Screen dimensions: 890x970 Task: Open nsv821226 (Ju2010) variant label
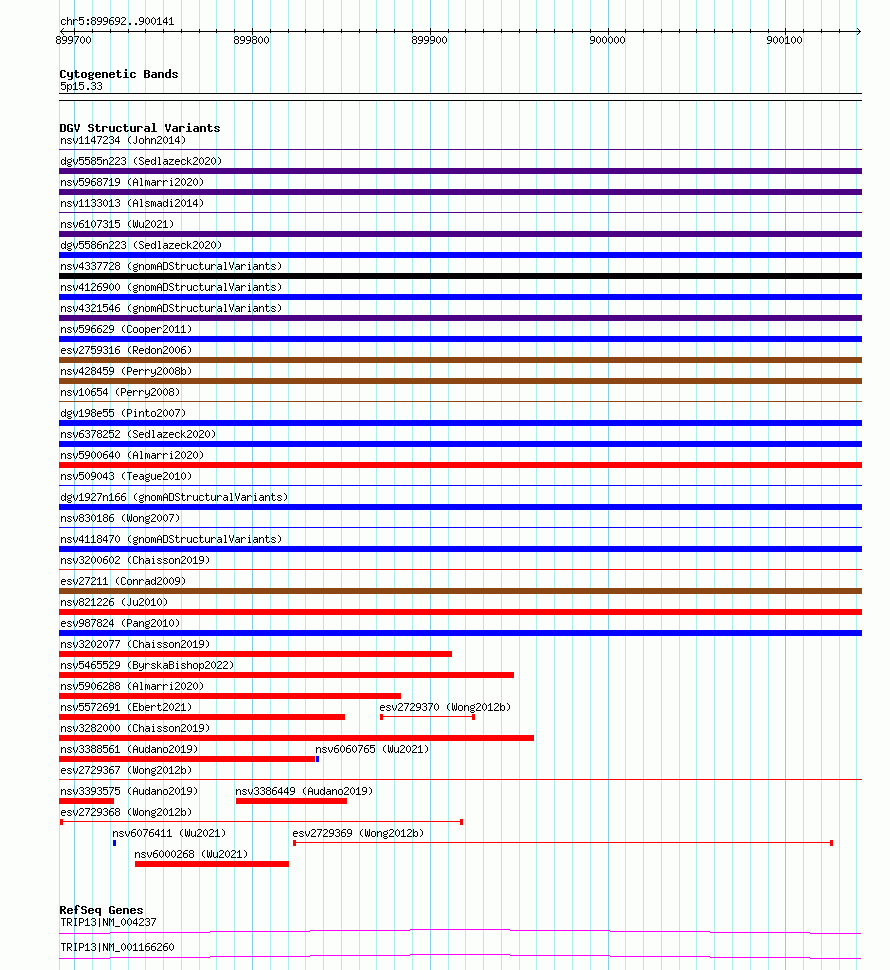(x=114, y=603)
